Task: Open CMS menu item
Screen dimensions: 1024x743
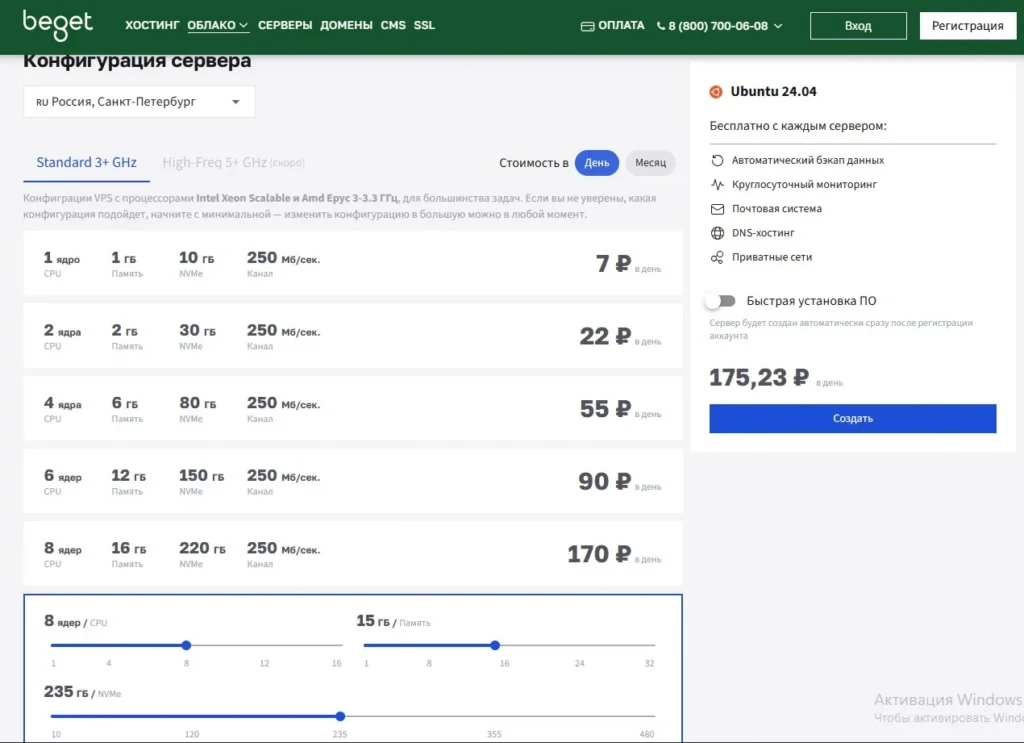Action: pos(393,25)
